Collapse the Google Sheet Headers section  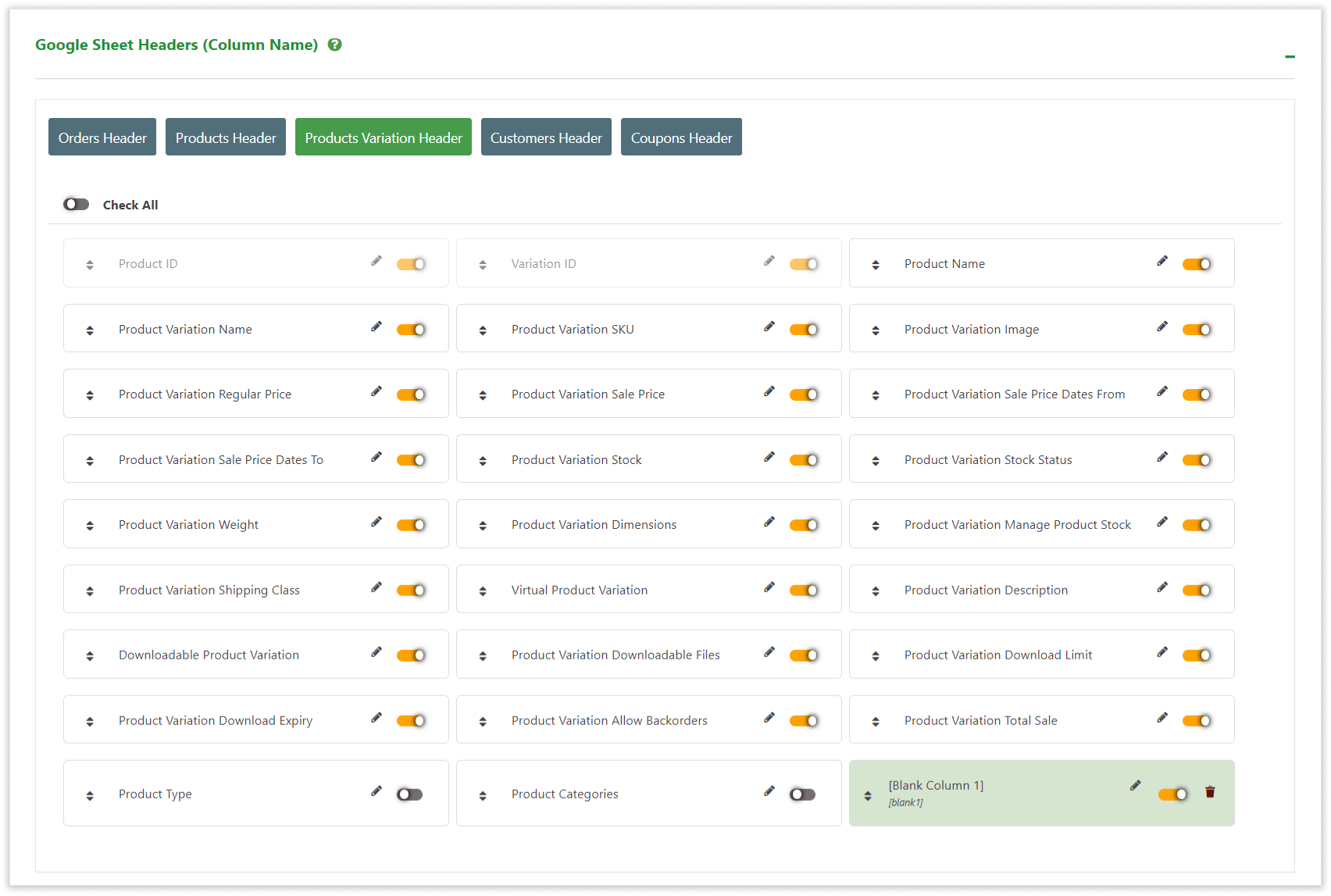(1289, 56)
